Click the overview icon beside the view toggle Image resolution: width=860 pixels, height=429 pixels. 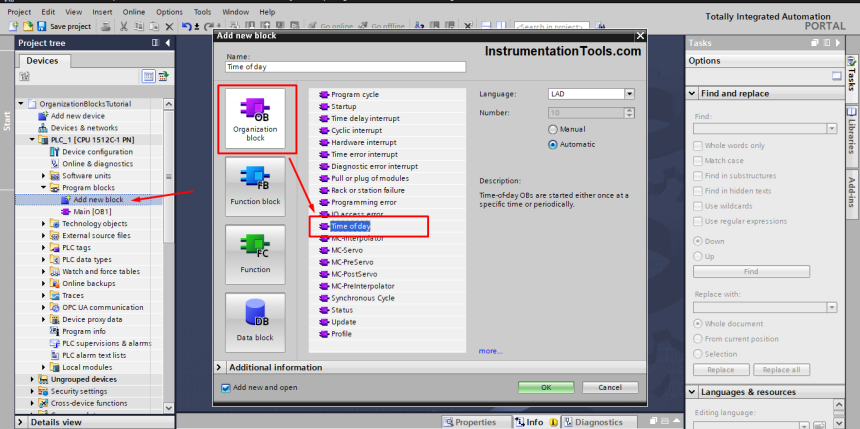coord(163,76)
